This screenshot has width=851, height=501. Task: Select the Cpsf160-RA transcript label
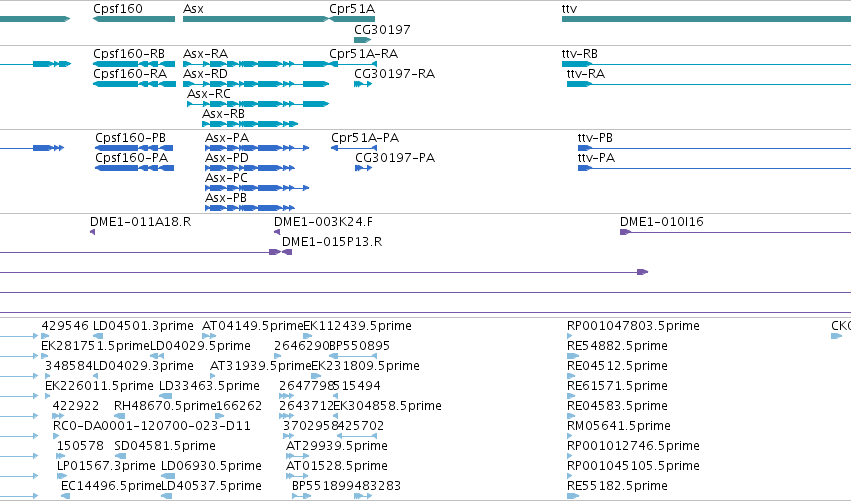click(130, 73)
